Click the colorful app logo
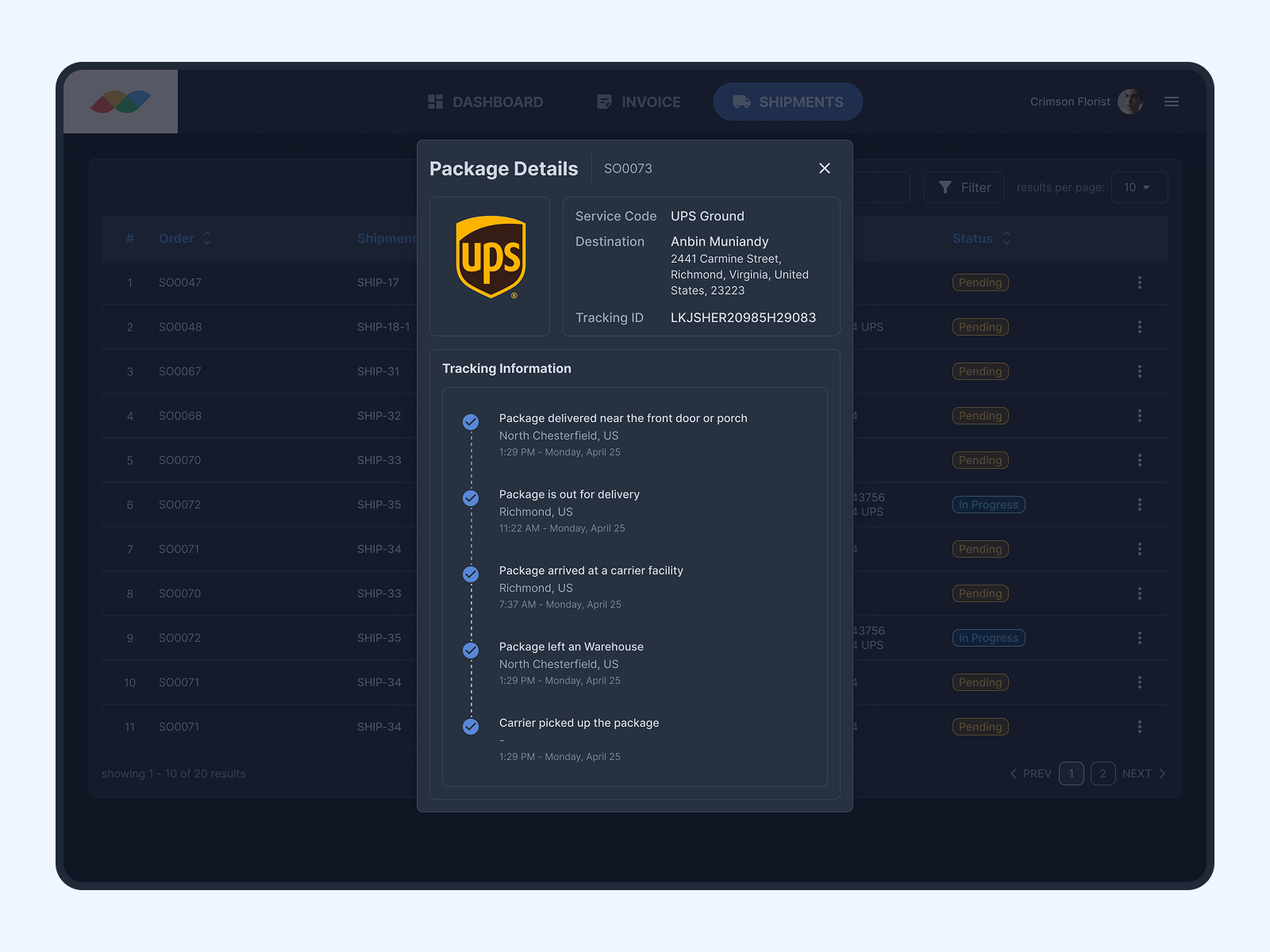 pyautogui.click(x=121, y=102)
